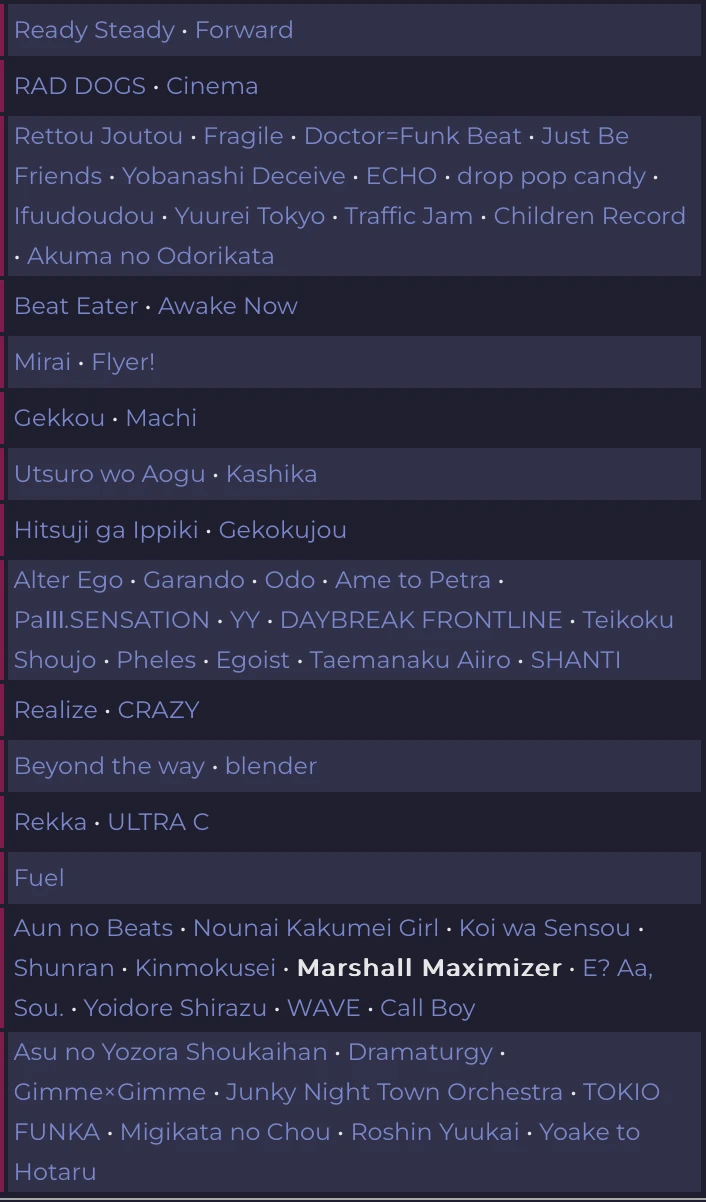Open the Gekokujou link
The height and width of the screenshot is (1202, 706).
point(282,530)
